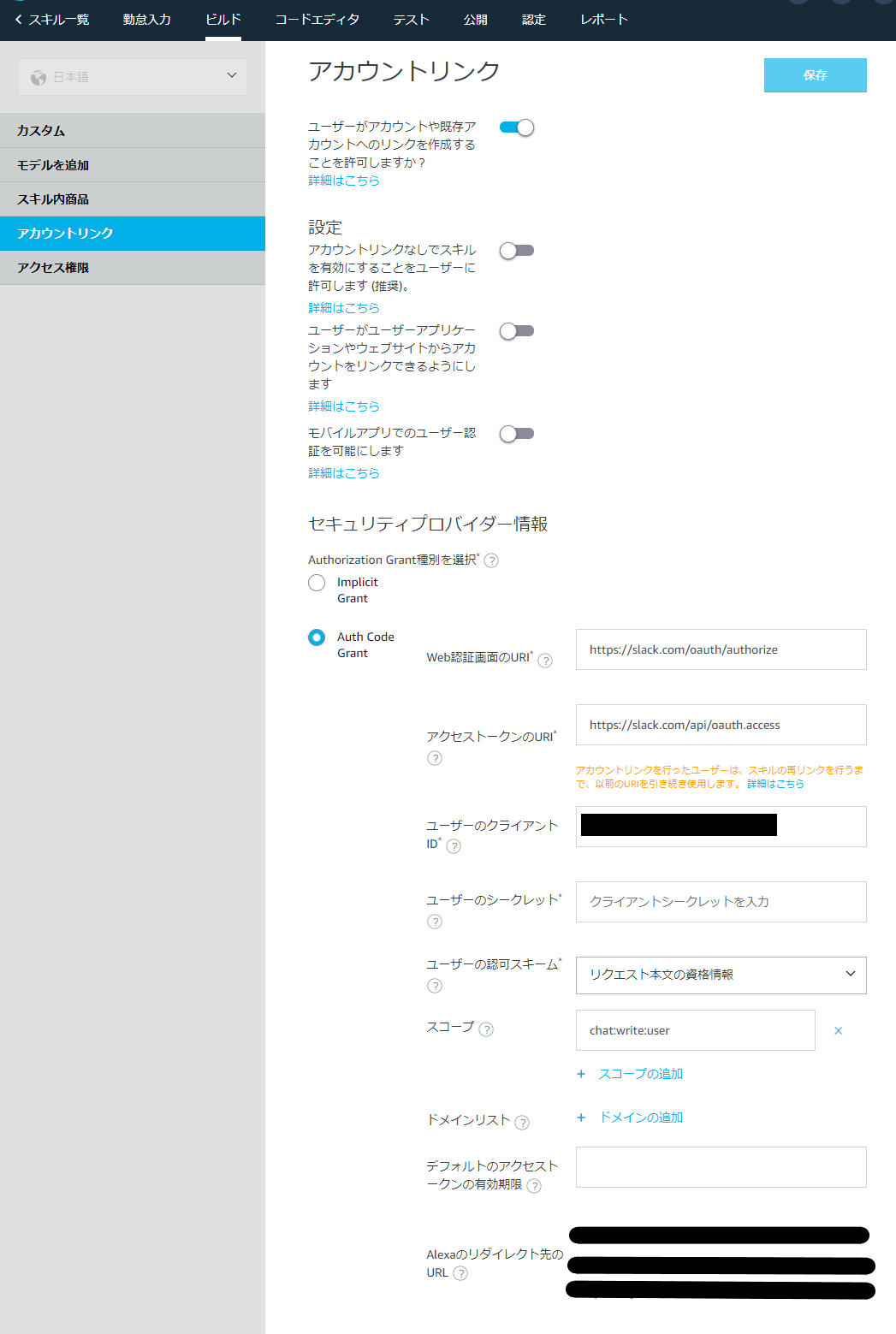This screenshot has width=896, height=1334.
Task: Enable skill activation without account linking
Action: tap(517, 251)
